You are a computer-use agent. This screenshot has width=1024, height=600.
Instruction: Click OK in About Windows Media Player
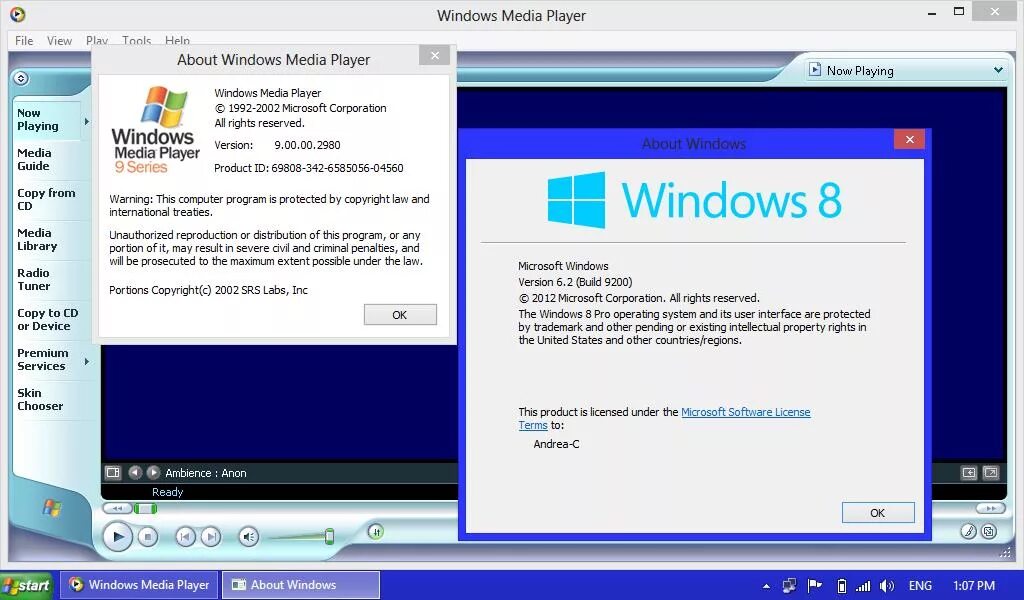point(400,315)
